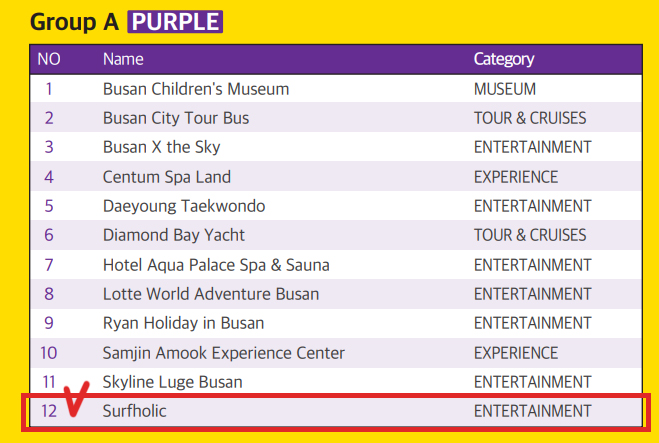Click Diamond Bay Yacht entry
The image size is (659, 443).
pyautogui.click(x=174, y=235)
